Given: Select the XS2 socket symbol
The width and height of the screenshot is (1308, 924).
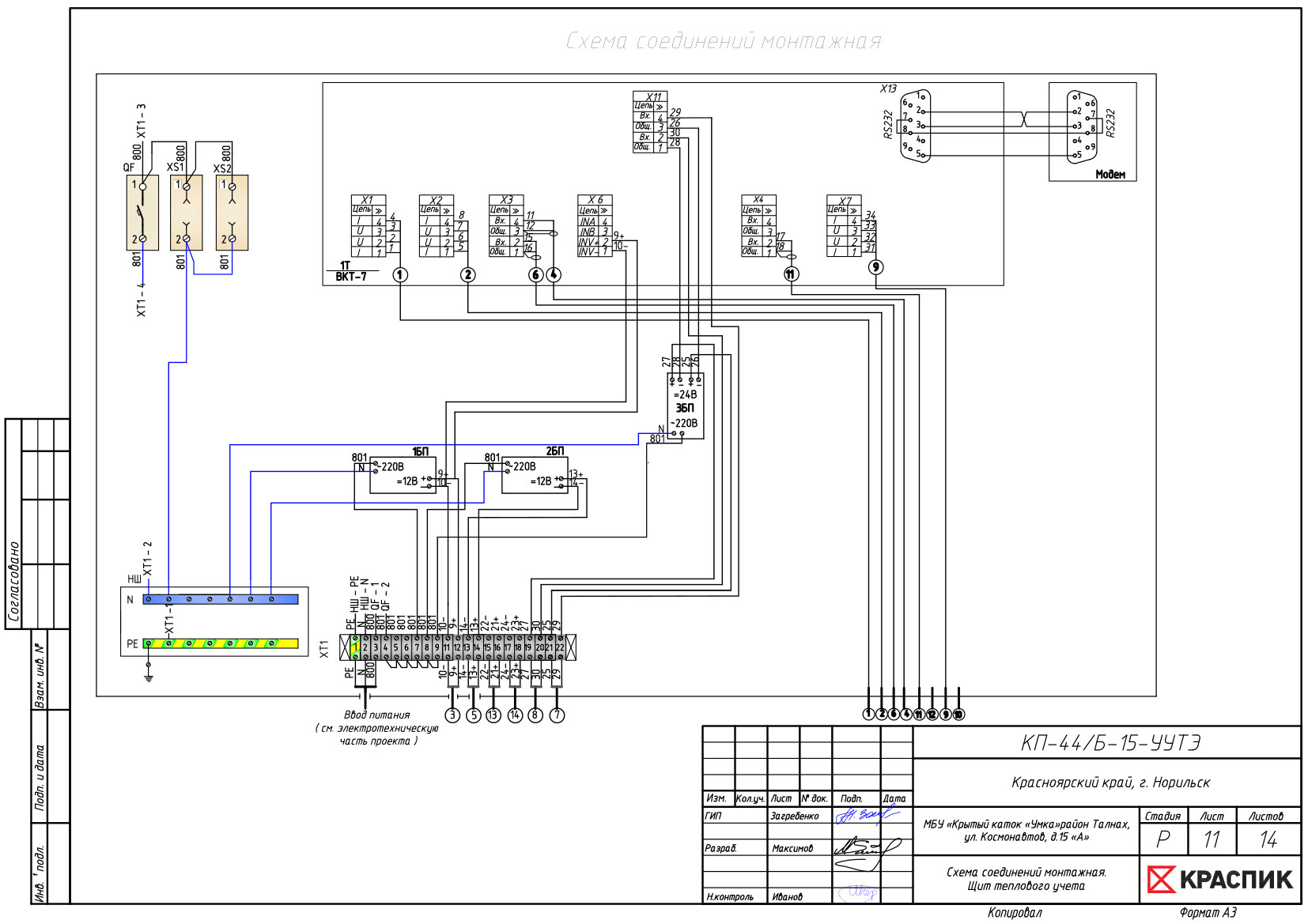Looking at the screenshot, I should coord(232,213).
